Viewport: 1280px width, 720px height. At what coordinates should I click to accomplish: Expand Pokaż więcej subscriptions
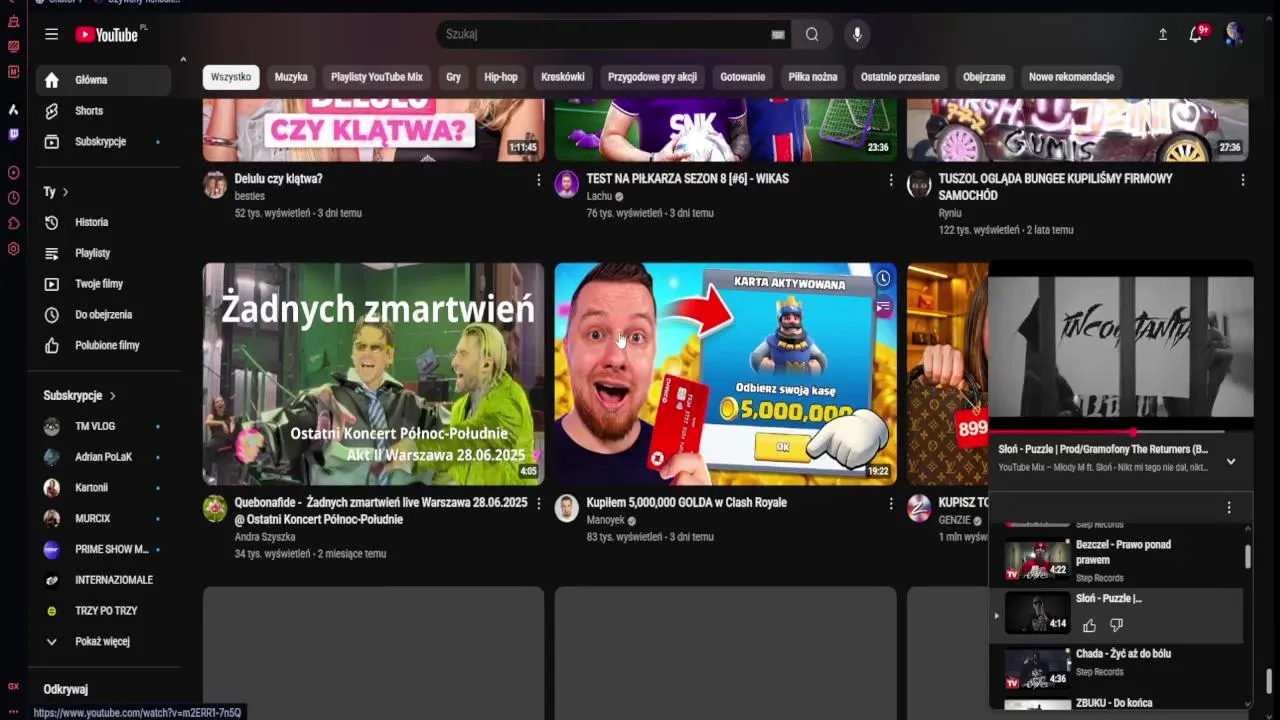click(104, 641)
